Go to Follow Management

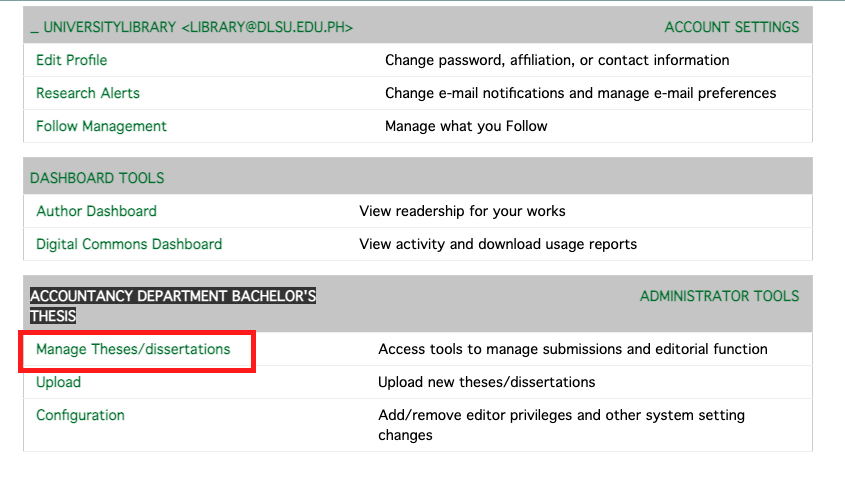[x=101, y=126]
